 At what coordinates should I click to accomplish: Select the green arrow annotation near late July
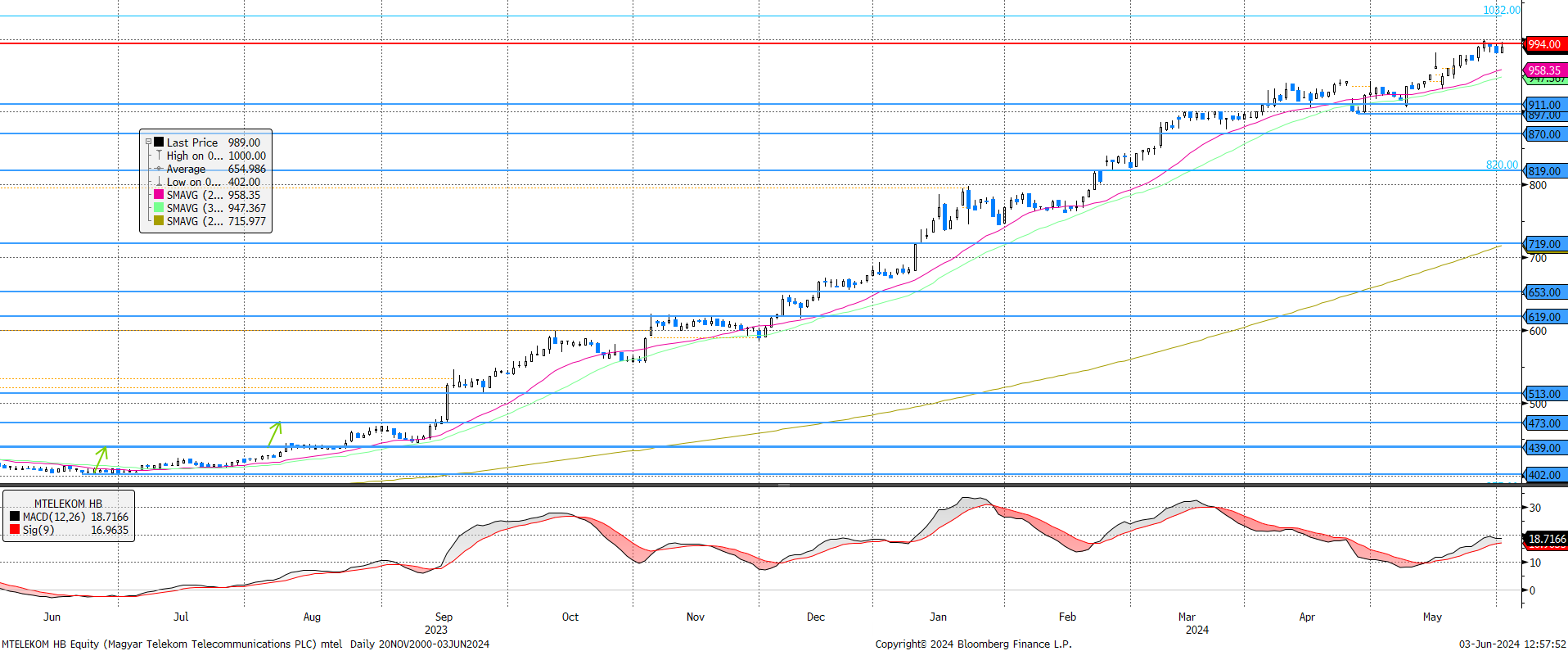point(275,433)
